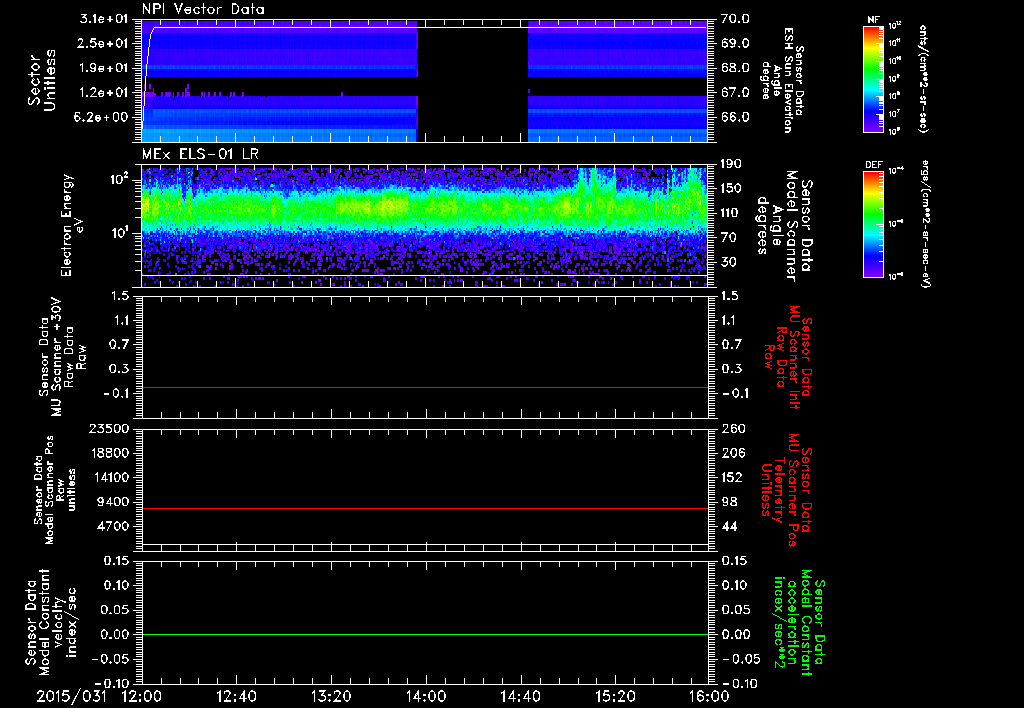This screenshot has width=1024, height=708.
Task: Click the 68.0 sun elevation tick
Action: (735, 68)
